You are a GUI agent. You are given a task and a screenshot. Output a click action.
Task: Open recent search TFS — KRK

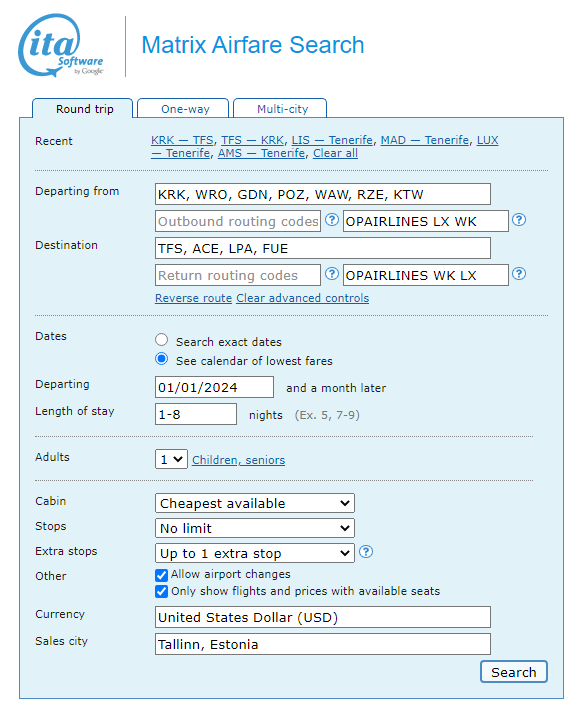coord(252,140)
